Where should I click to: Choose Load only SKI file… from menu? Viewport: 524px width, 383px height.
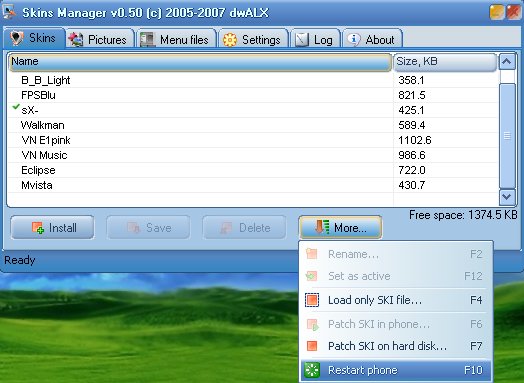pyautogui.click(x=396, y=300)
